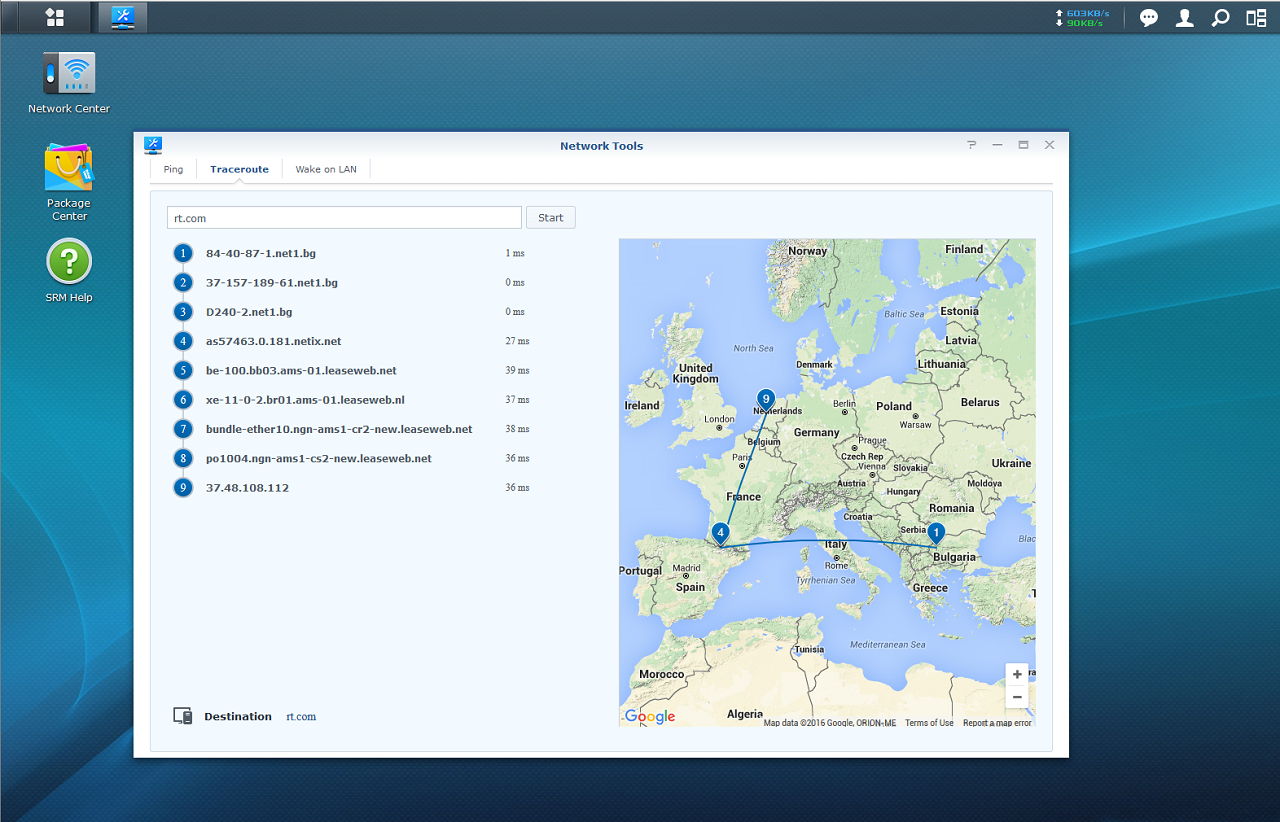
Task: Click hop 4 circle in the traceroute list
Action: coord(182,341)
